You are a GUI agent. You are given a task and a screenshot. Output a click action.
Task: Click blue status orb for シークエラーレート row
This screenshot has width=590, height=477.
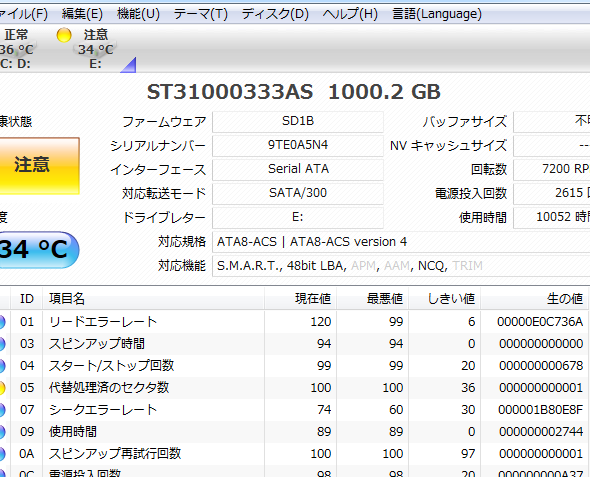(x=2, y=410)
